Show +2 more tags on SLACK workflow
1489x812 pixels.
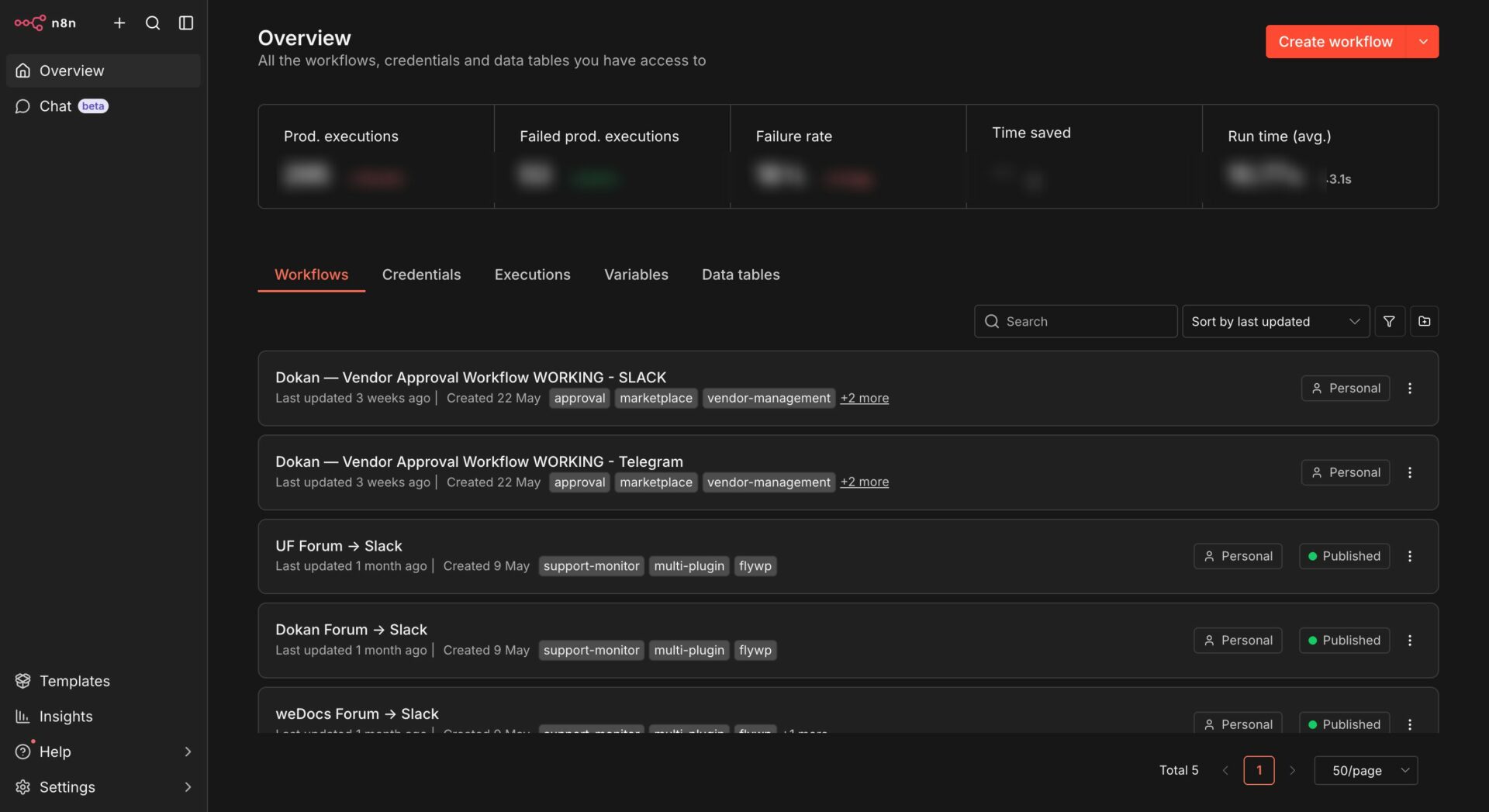pyautogui.click(x=865, y=398)
